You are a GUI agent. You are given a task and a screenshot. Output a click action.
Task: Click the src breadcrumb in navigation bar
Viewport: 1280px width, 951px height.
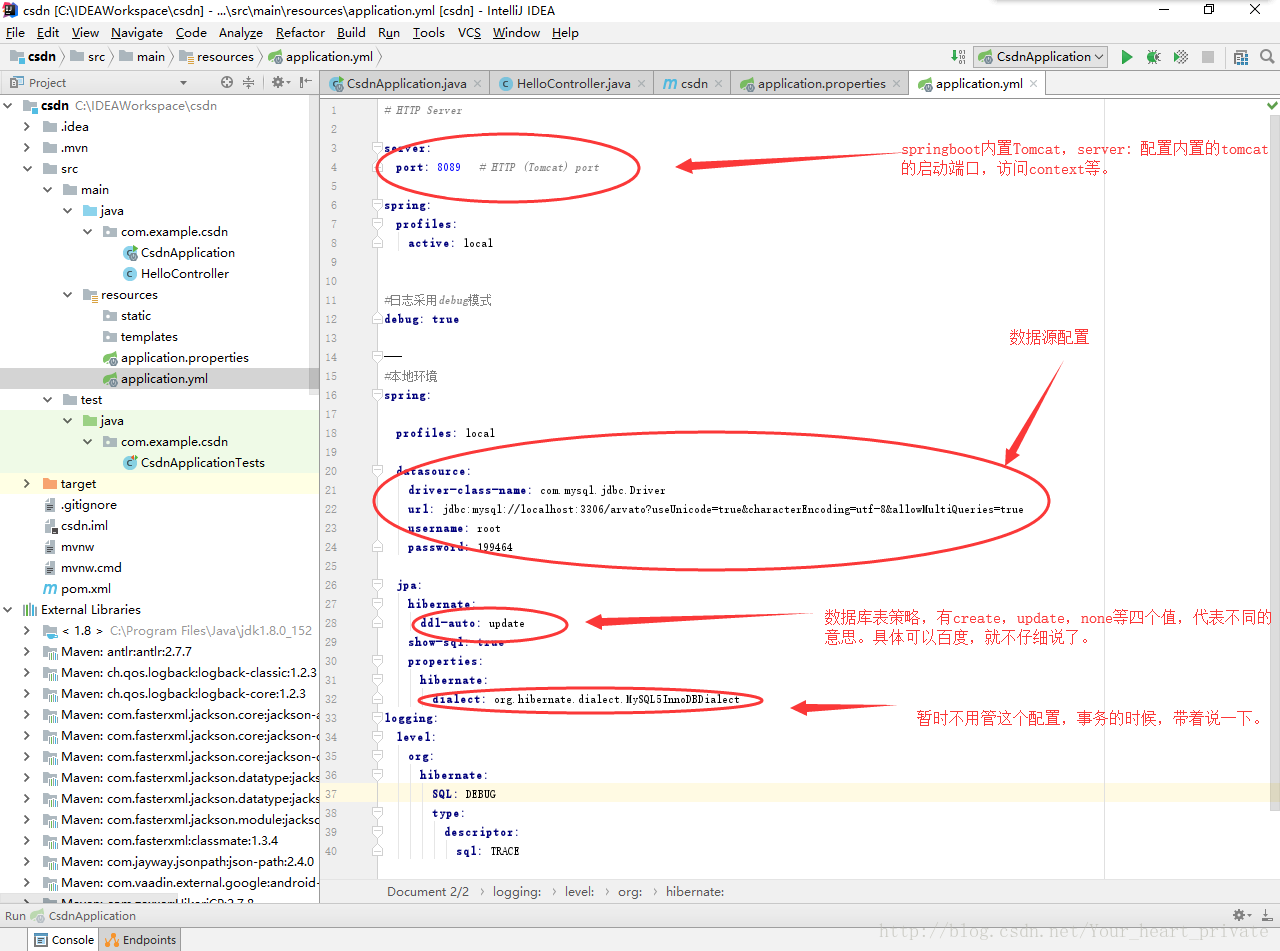click(87, 57)
